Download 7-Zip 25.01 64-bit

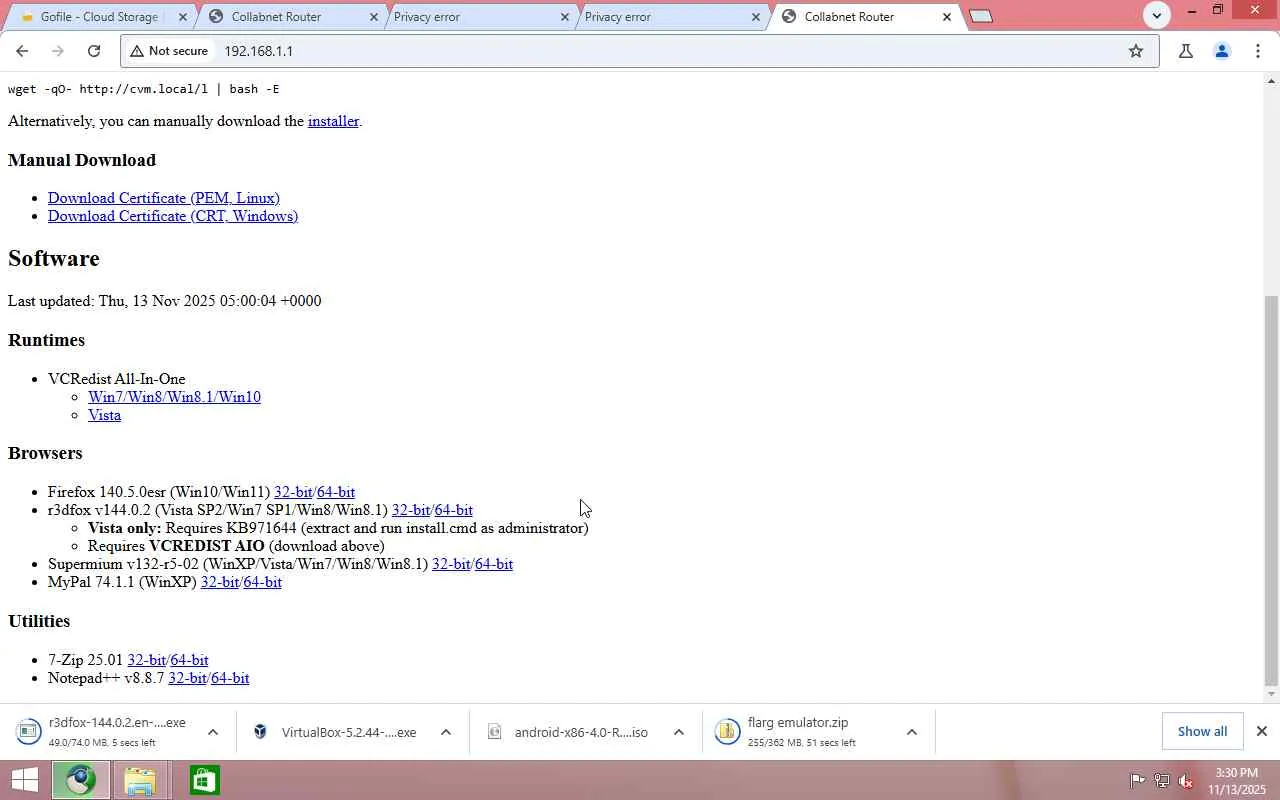click(x=190, y=660)
